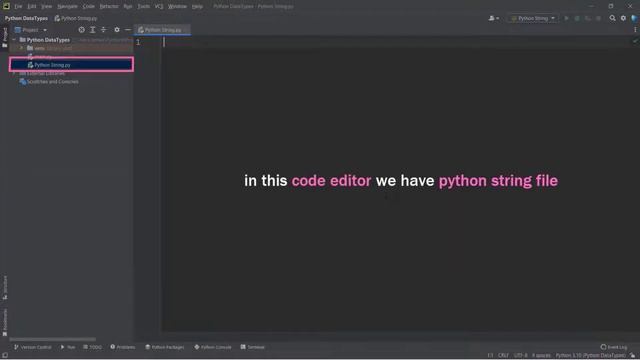Click the tool window quick-access icon bottom-left

5,356
